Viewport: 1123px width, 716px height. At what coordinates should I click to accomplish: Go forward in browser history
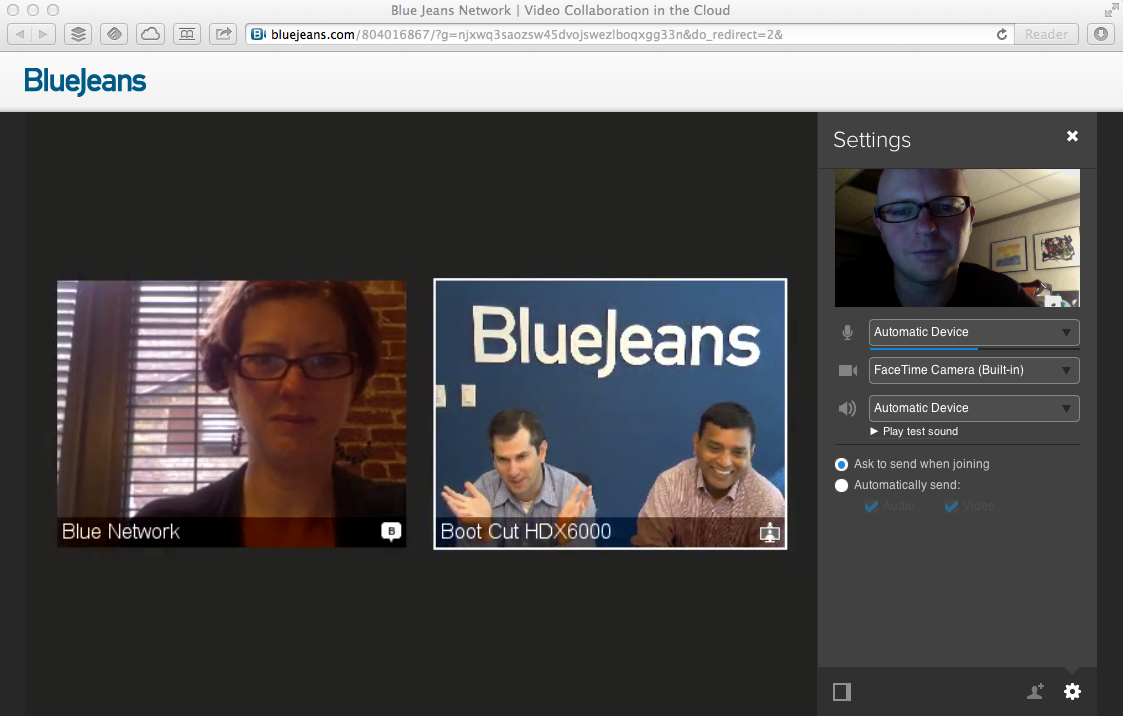pos(44,34)
